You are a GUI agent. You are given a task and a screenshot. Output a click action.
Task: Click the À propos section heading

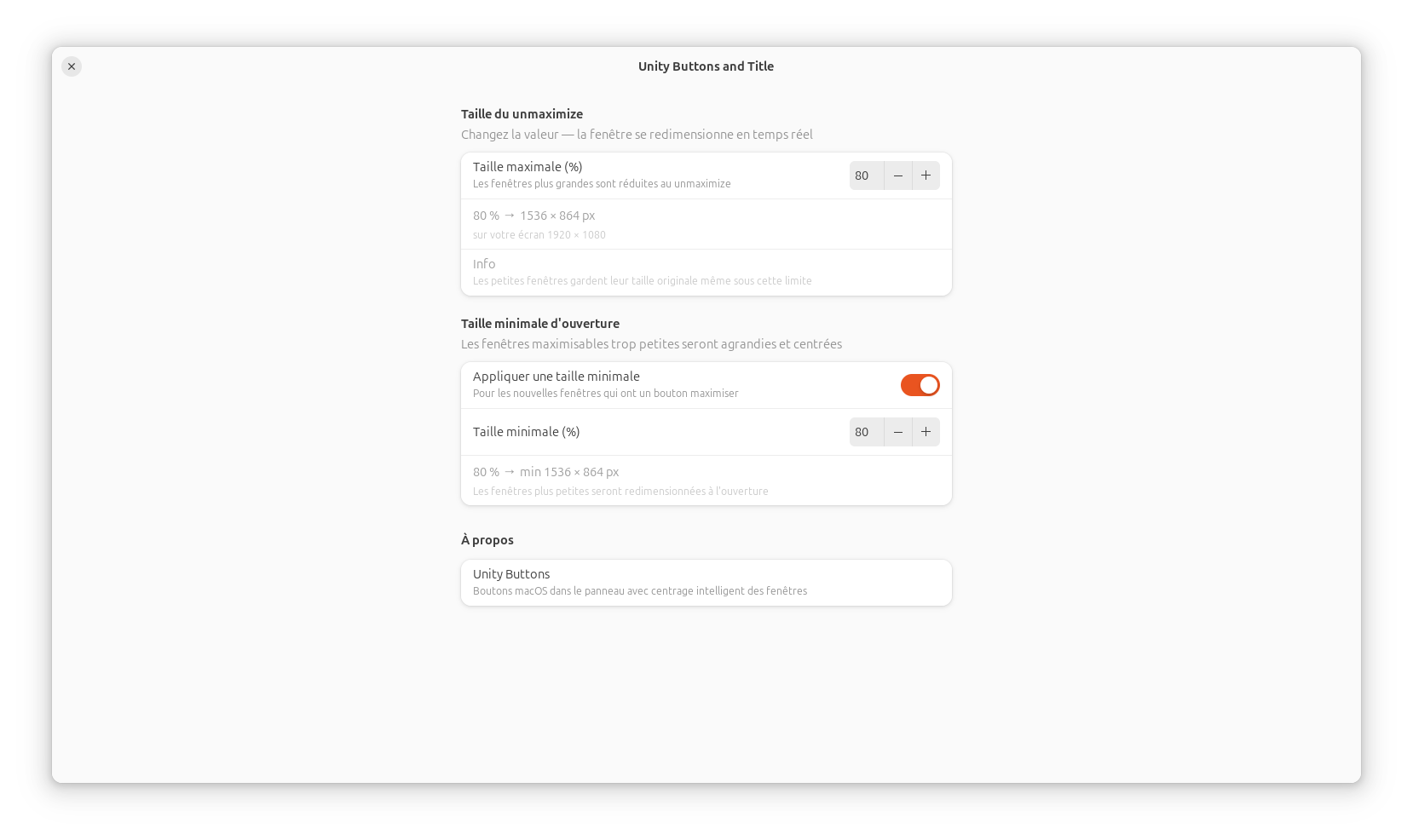click(487, 540)
